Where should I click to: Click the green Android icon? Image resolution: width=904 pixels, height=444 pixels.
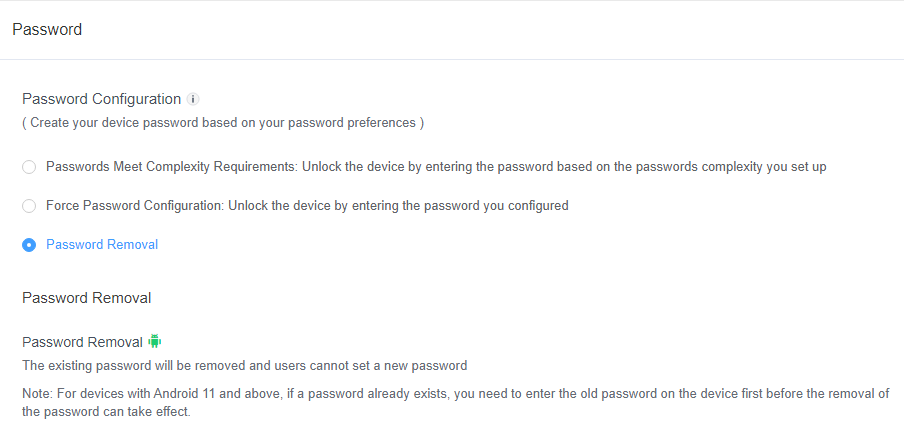[155, 341]
